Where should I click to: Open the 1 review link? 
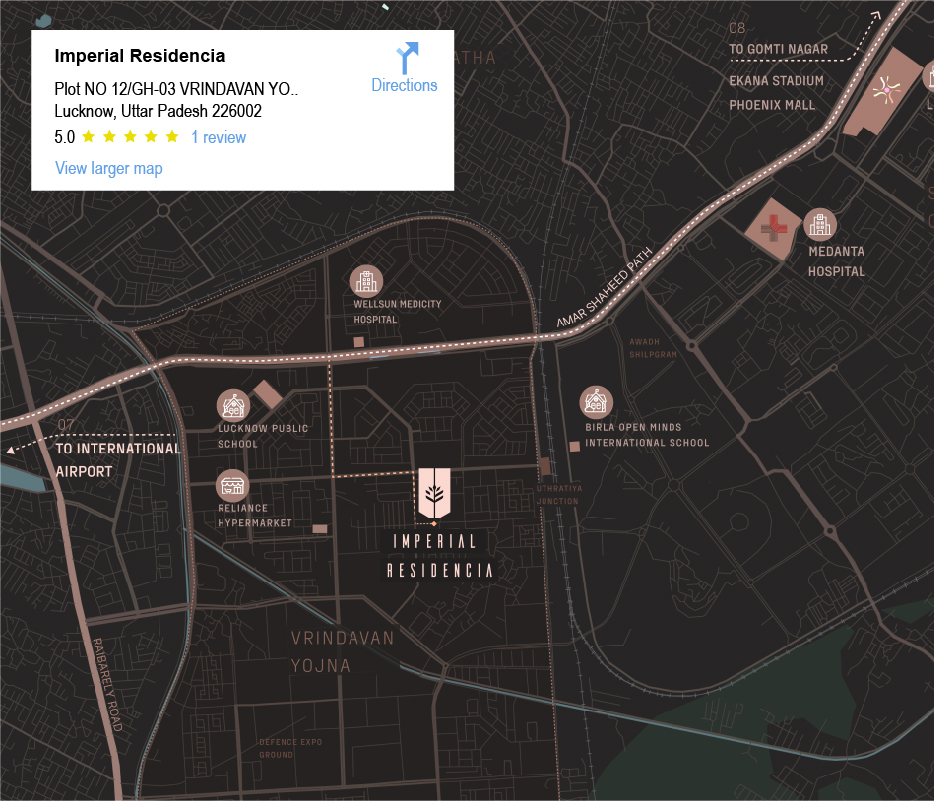click(x=218, y=137)
